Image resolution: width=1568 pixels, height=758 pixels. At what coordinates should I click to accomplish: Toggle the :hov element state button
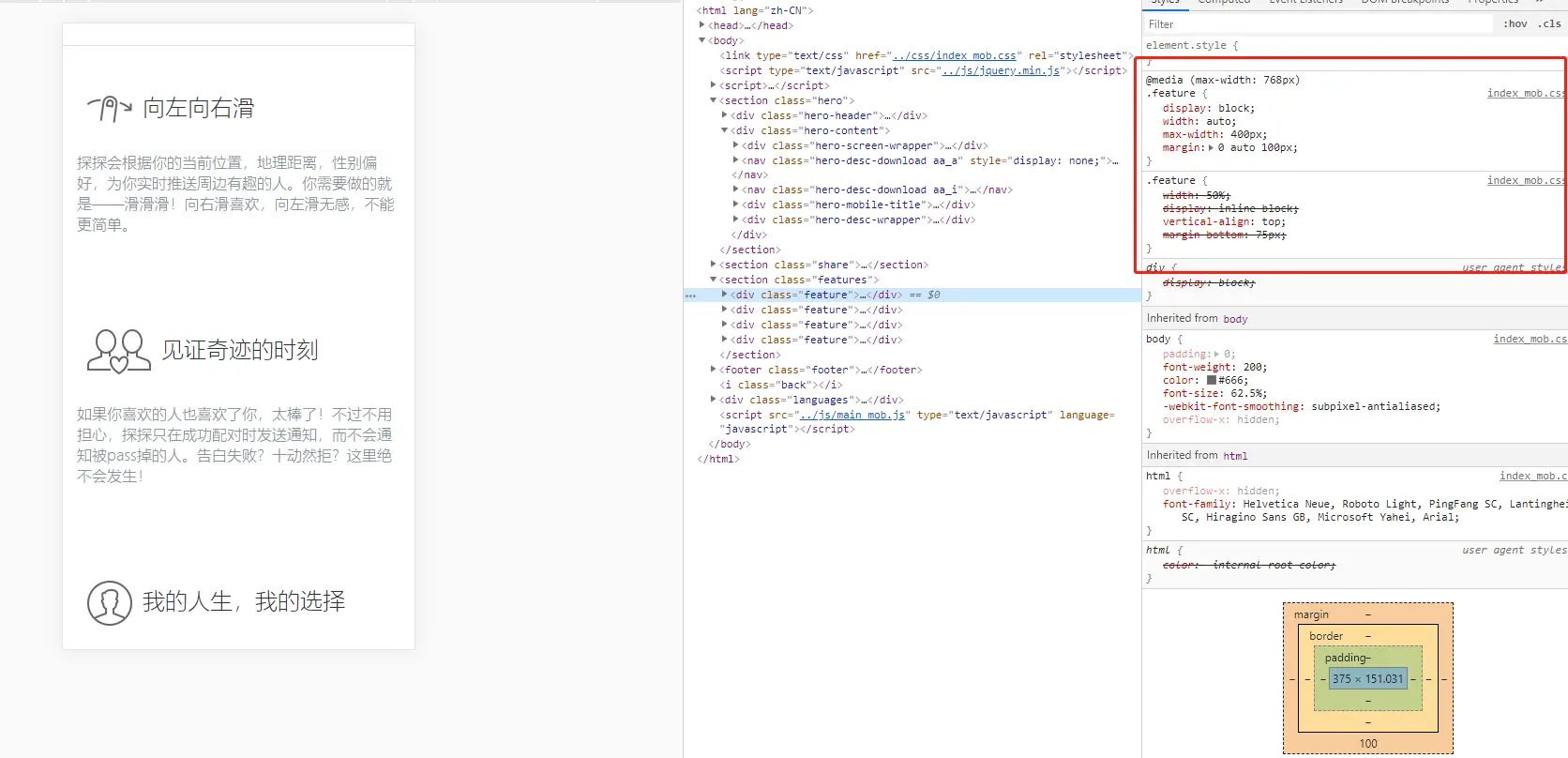1515,24
